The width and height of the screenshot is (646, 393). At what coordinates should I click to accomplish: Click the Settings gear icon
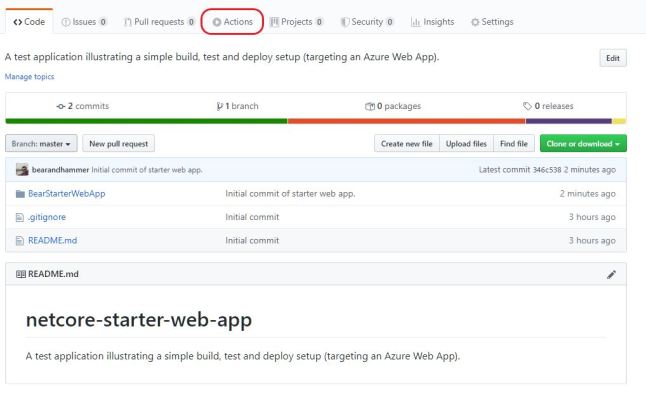tap(475, 22)
